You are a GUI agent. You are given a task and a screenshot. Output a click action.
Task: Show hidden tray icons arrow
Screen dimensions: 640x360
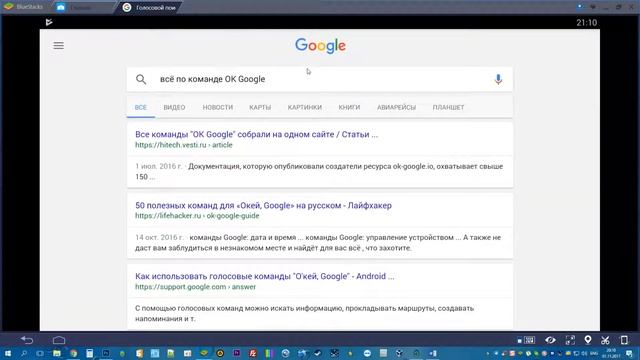[x=488, y=353]
